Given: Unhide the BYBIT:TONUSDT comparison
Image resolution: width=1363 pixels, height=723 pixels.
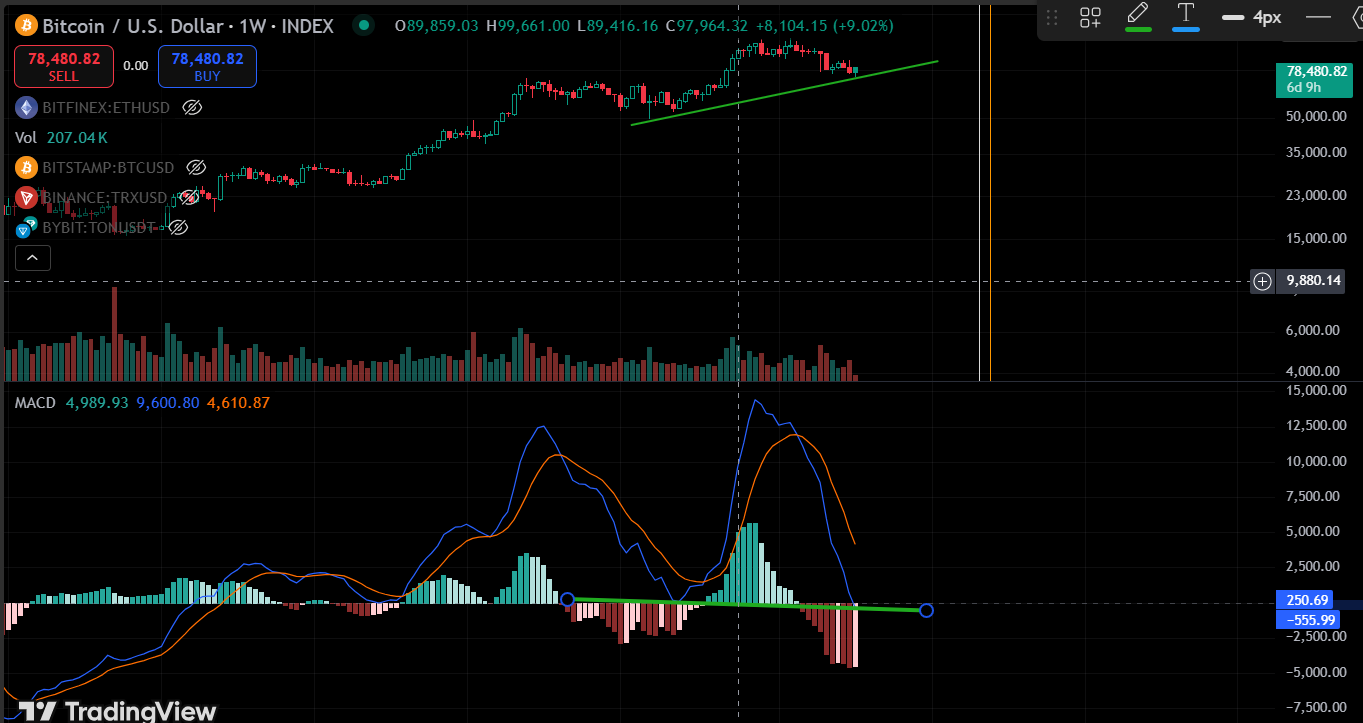Looking at the screenshot, I should [179, 228].
